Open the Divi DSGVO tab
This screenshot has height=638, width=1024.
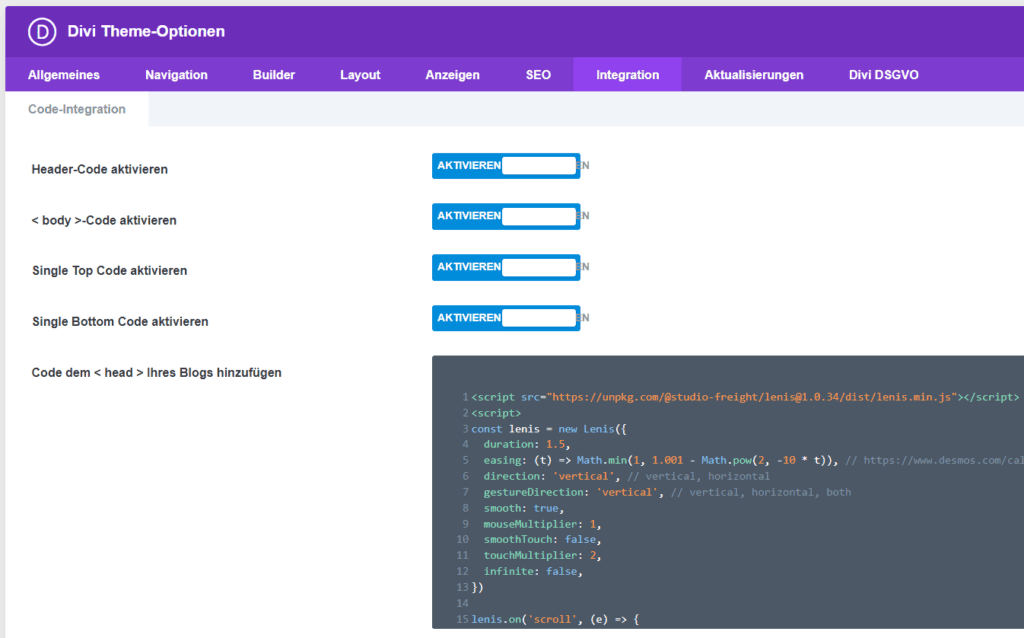pyautogui.click(x=884, y=75)
